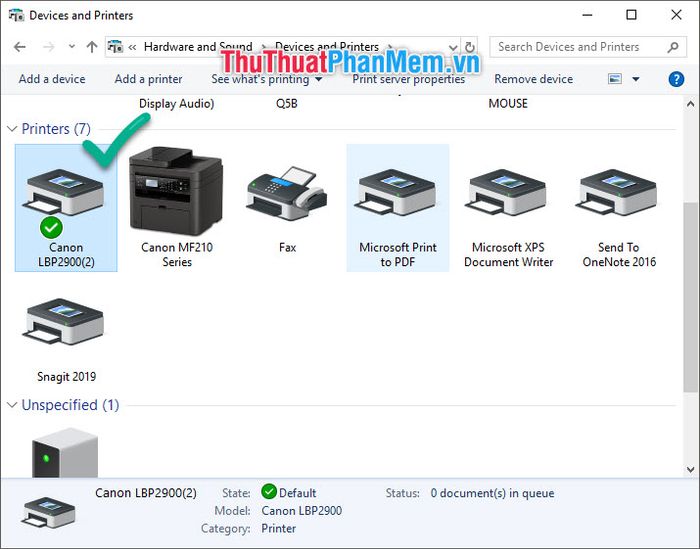Click the change view icon
700x549 pixels.
coord(615,79)
